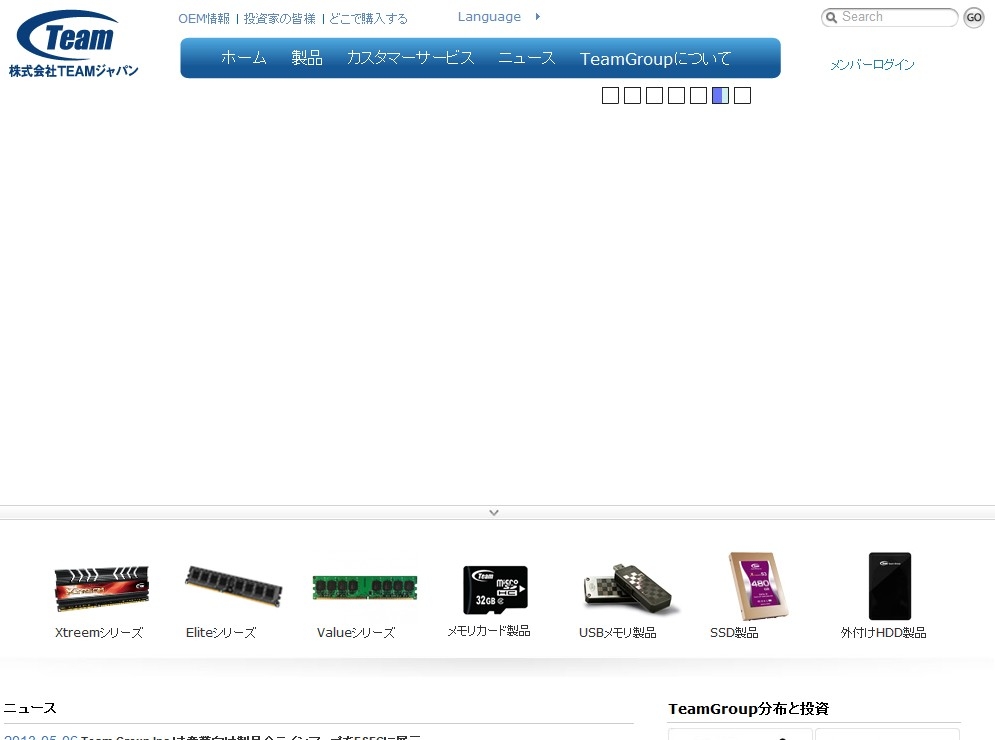
Task: Open the Valueシリーズ link
Action: point(356,633)
